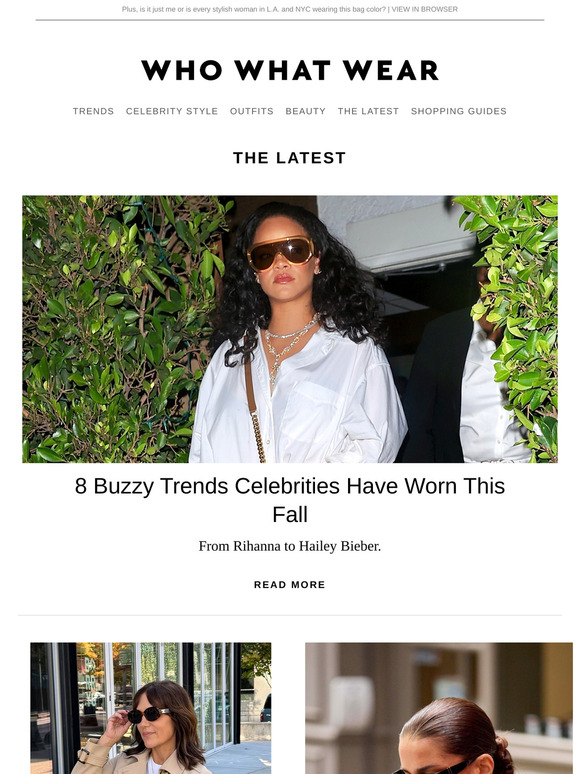This screenshot has width=580, height=774.
Task: Open SHOPPING GUIDES from the navigation
Action: tap(459, 111)
